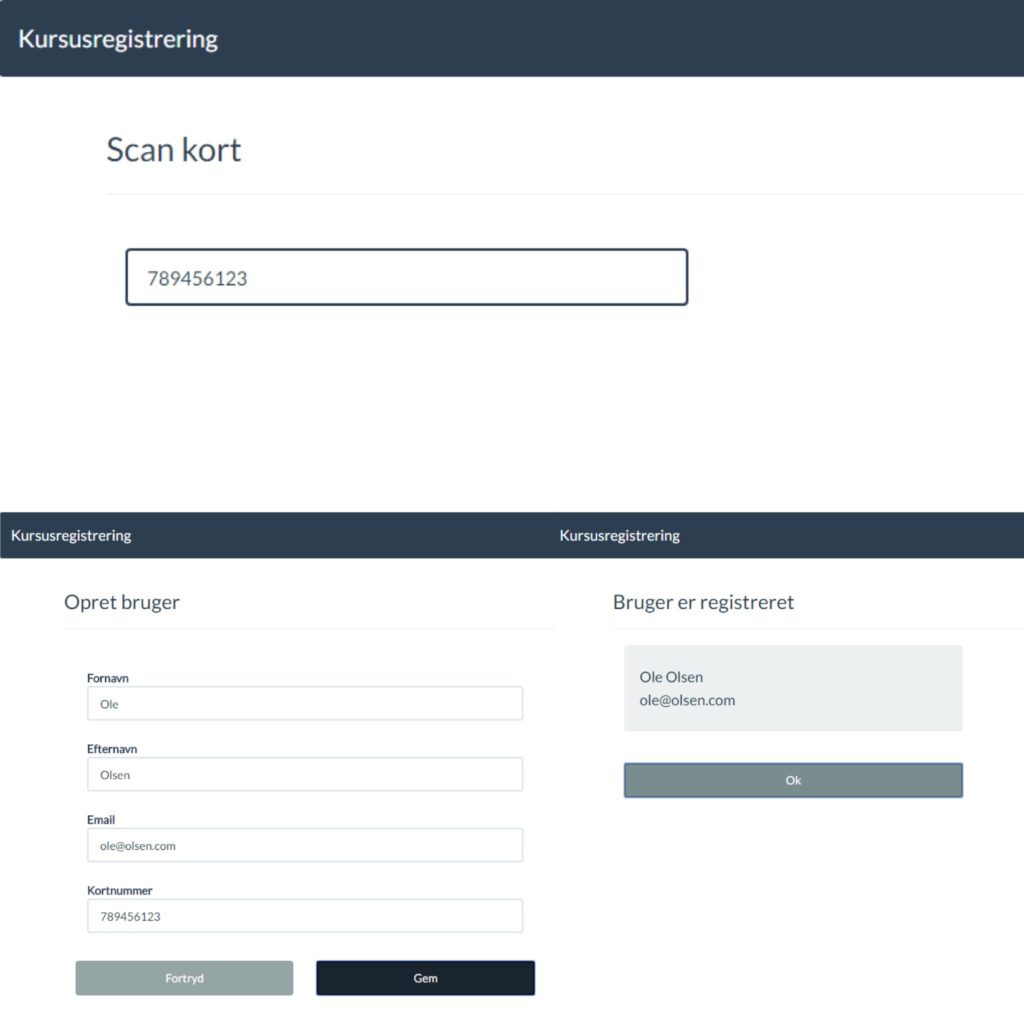This screenshot has height=1024, width=1024.
Task: Click the Bruger er registreret heading
Action: click(703, 602)
